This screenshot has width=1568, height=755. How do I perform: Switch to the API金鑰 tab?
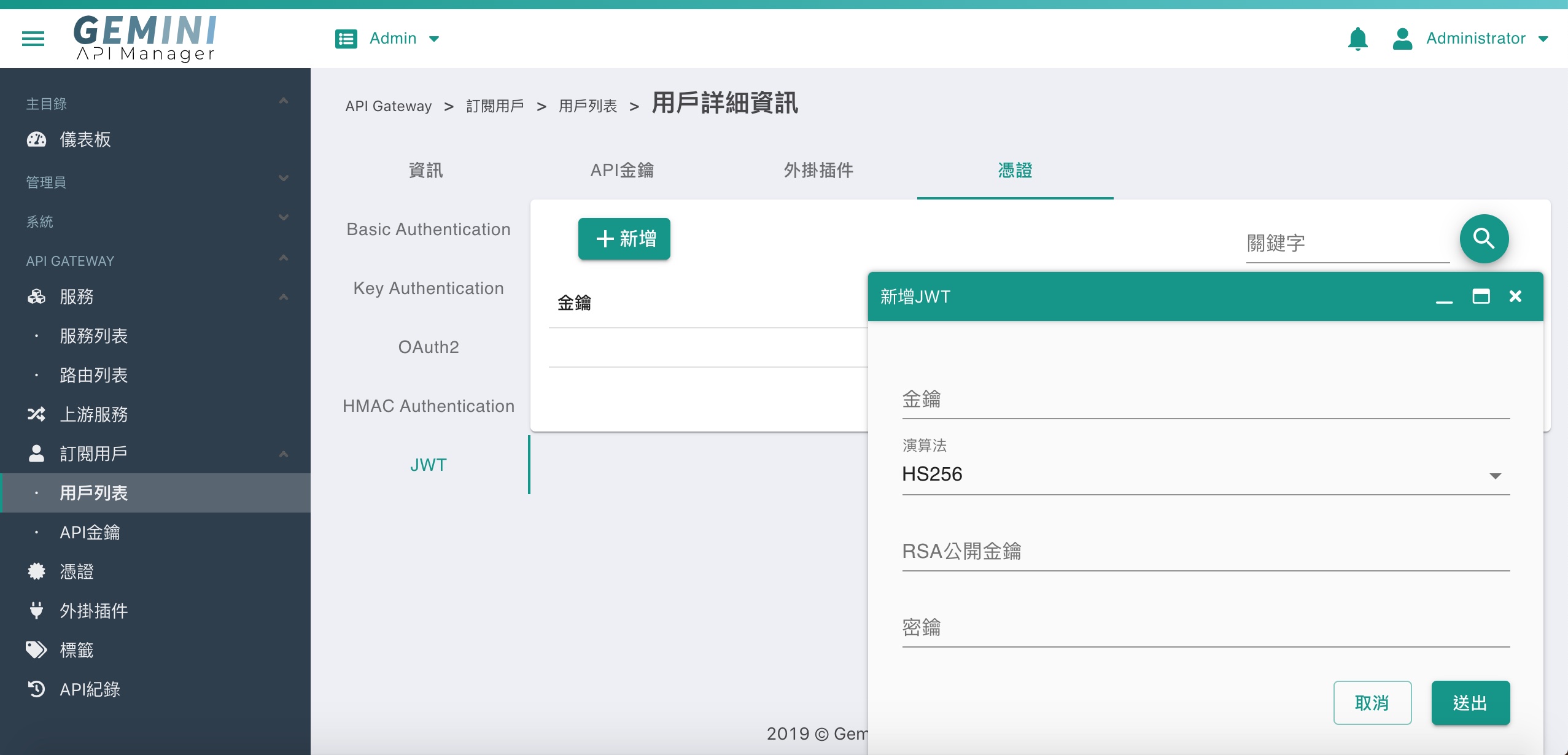pos(622,170)
